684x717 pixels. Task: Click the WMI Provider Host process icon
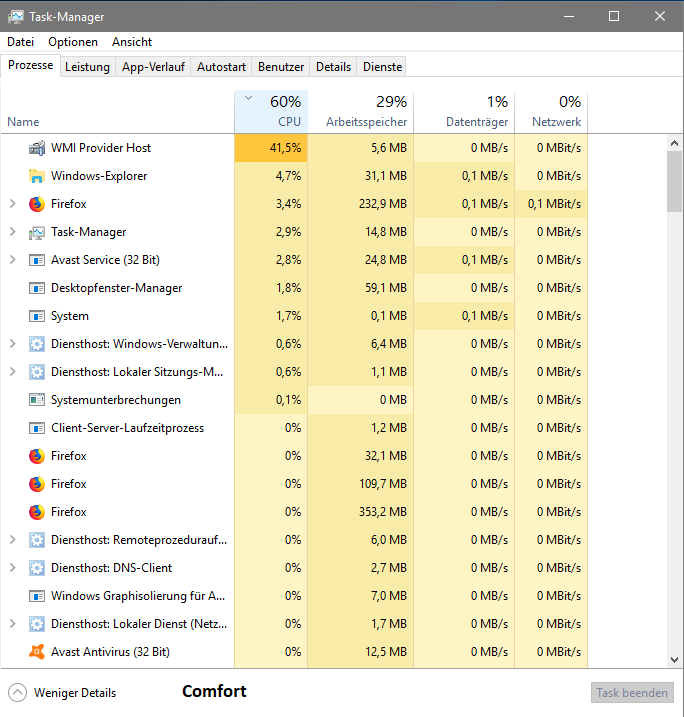(37, 148)
